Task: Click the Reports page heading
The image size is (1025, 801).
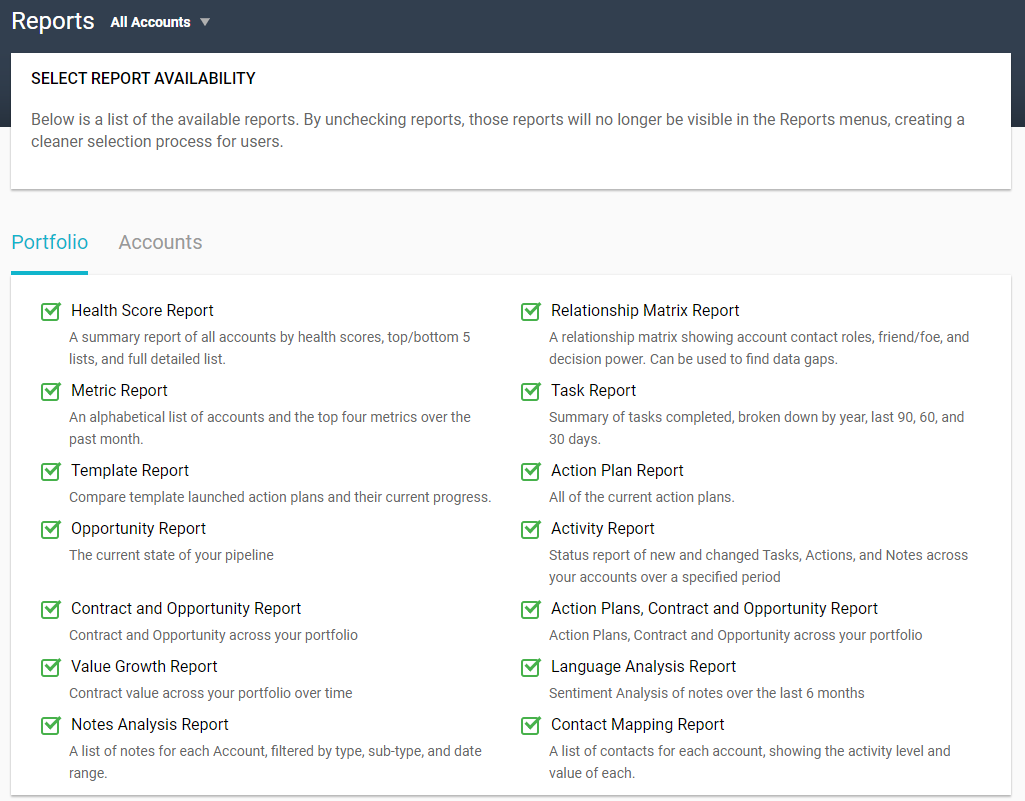Action: click(x=52, y=21)
